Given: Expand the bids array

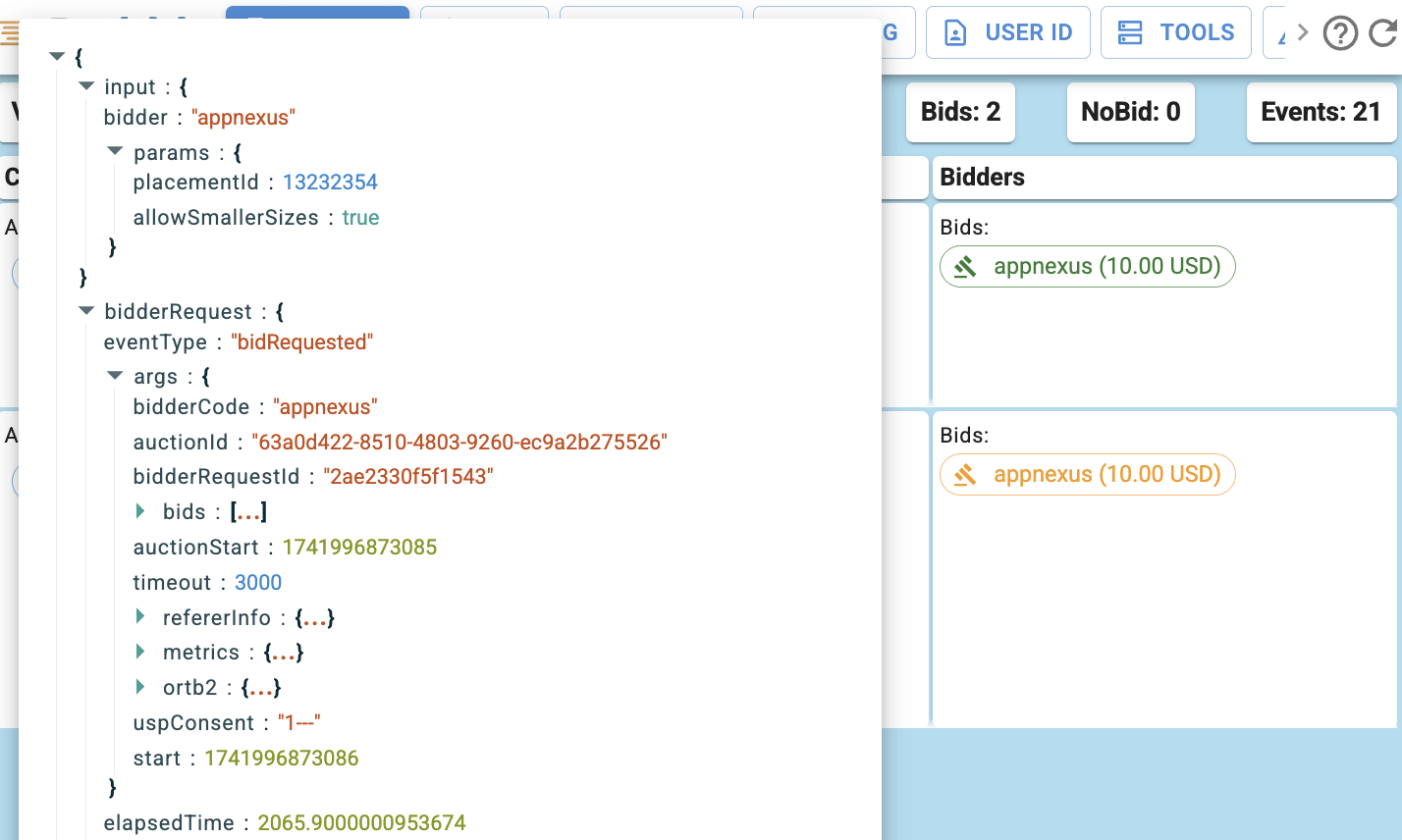Looking at the screenshot, I should (x=140, y=511).
